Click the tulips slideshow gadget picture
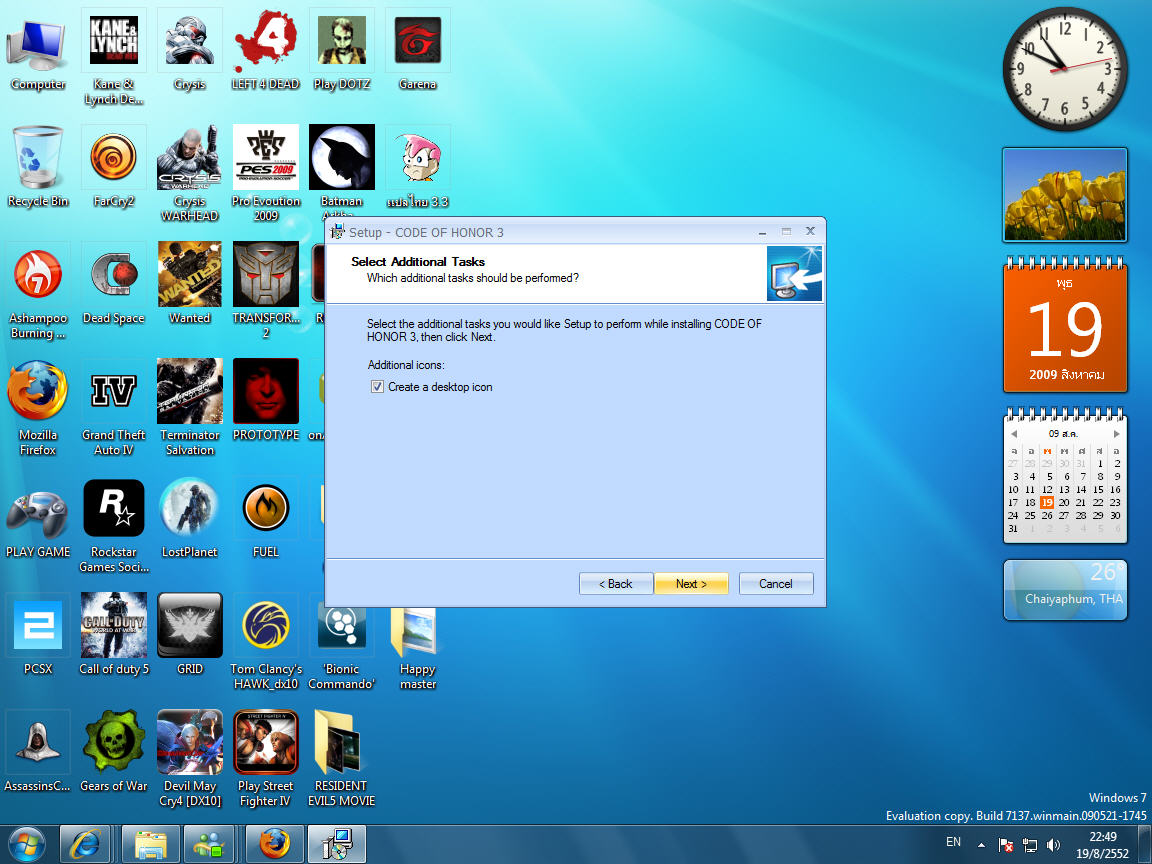The height and width of the screenshot is (864, 1152). click(1065, 195)
